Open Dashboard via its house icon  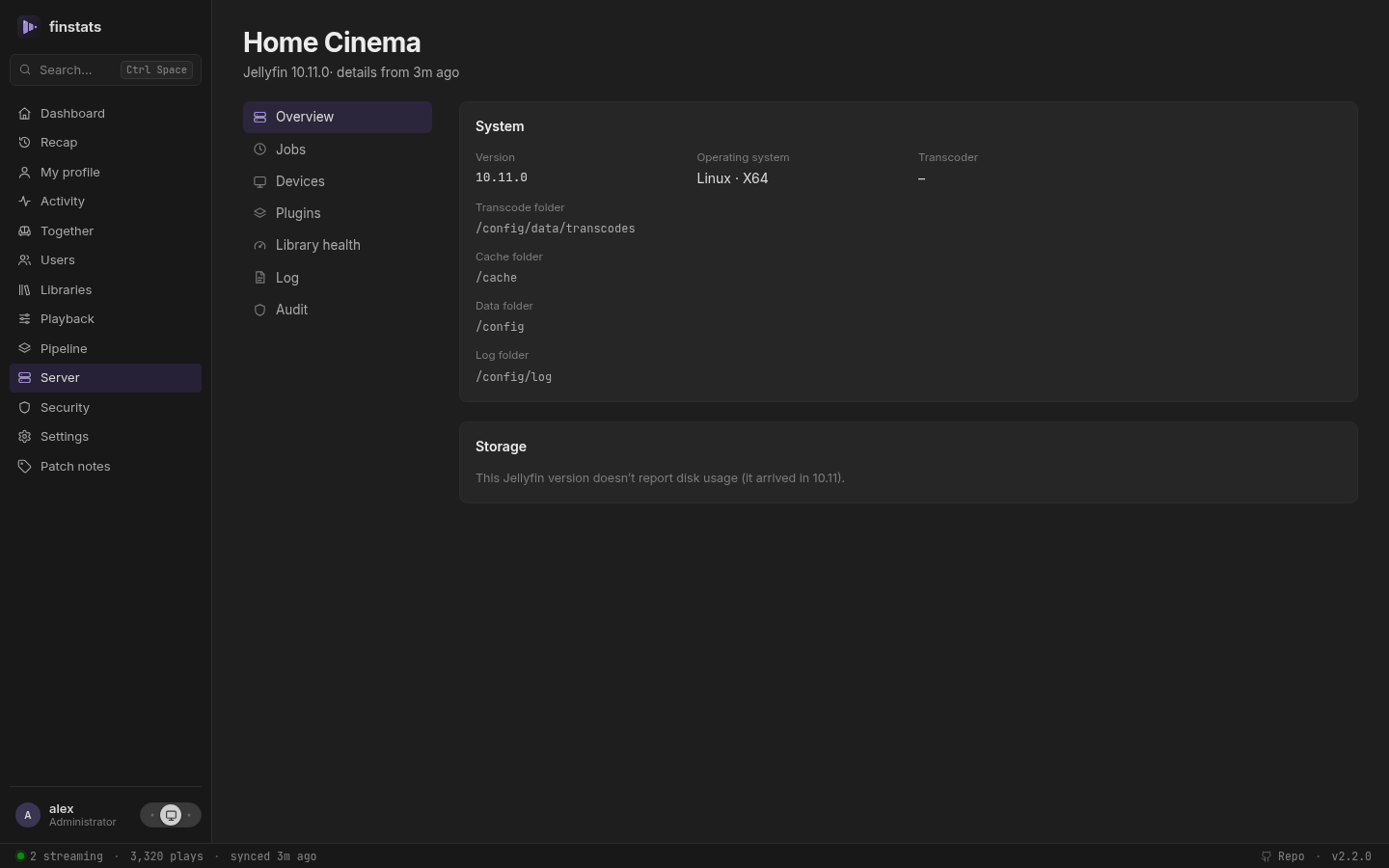click(24, 114)
